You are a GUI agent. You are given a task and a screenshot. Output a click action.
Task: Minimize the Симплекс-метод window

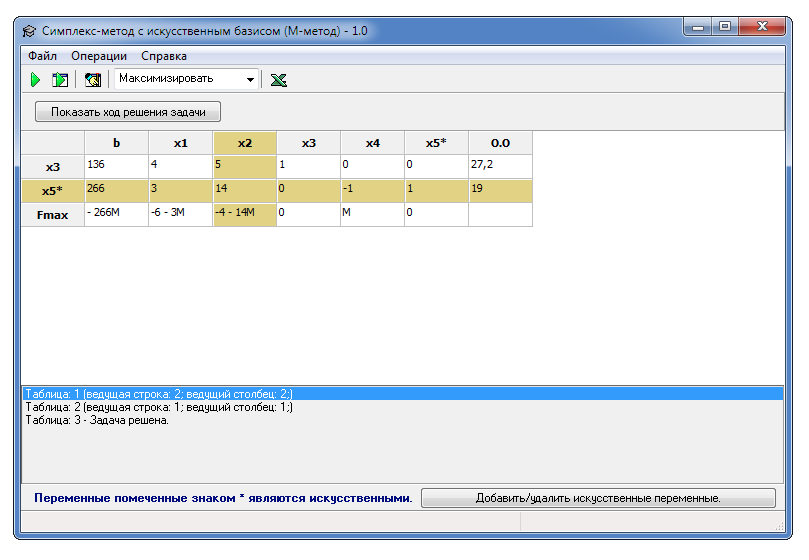[x=698, y=26]
